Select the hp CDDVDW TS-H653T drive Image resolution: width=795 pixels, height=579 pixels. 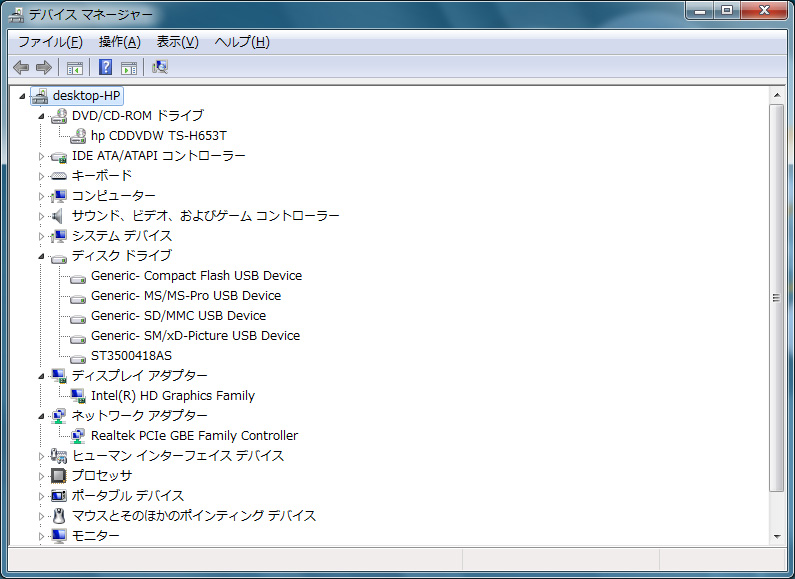point(158,135)
